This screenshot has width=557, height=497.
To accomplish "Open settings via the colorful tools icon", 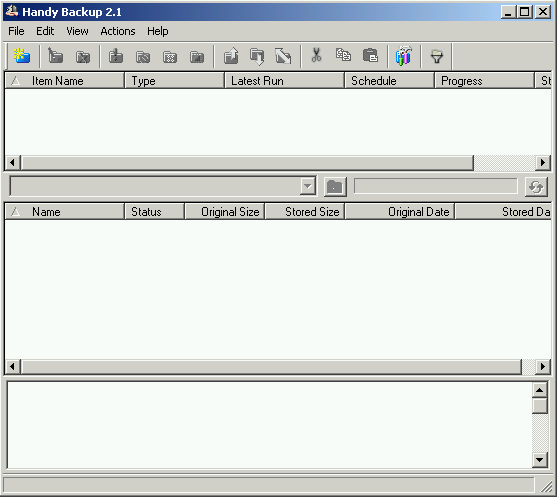I will [404, 56].
